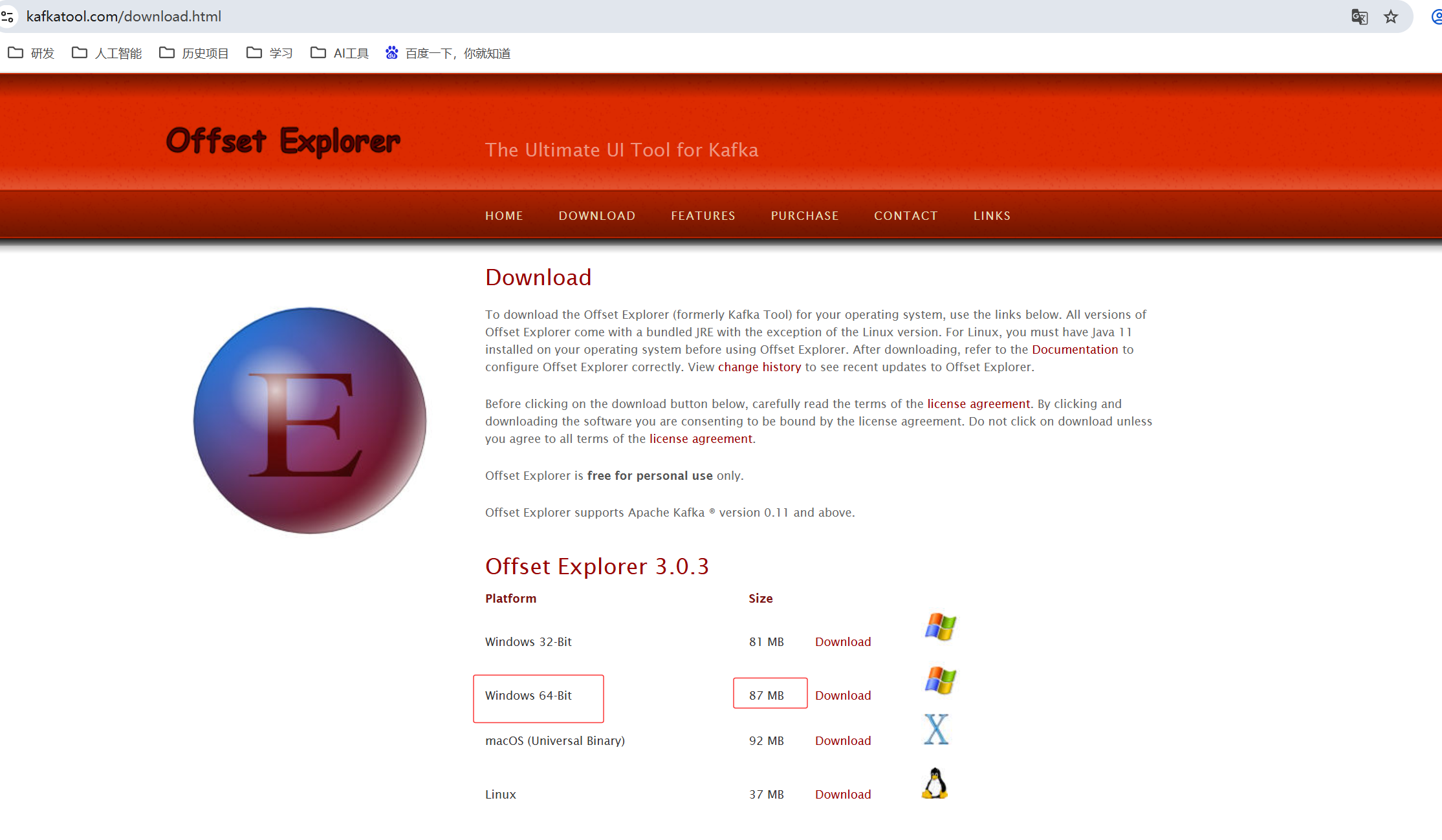The width and height of the screenshot is (1442, 840).
Task: Click the 'Windows 32-Bit' platform text
Action: click(x=529, y=642)
